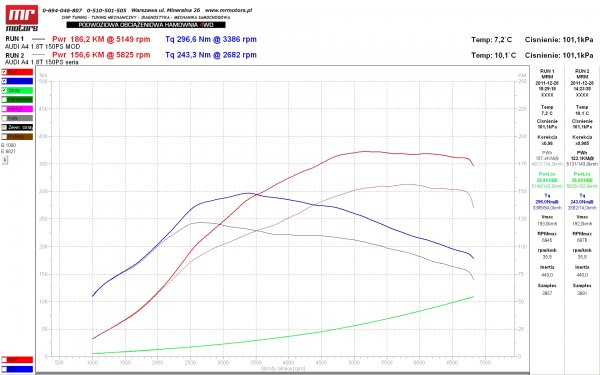Viewport: 600px width, 375px height.
Task: Toggle the black Zewn. checkbox
Action: click(x=4, y=127)
